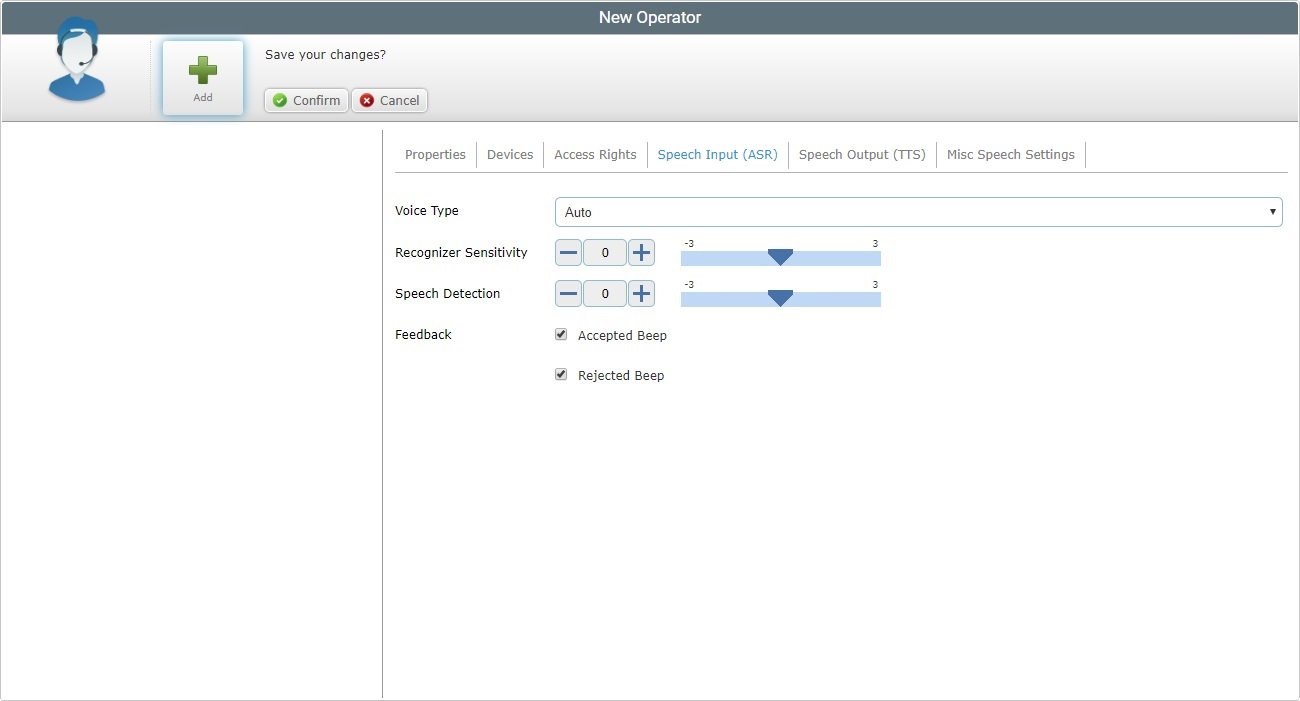Screen dimensions: 1300x701
Task: Decrease Speech Detection with minus icon
Action: pos(568,294)
